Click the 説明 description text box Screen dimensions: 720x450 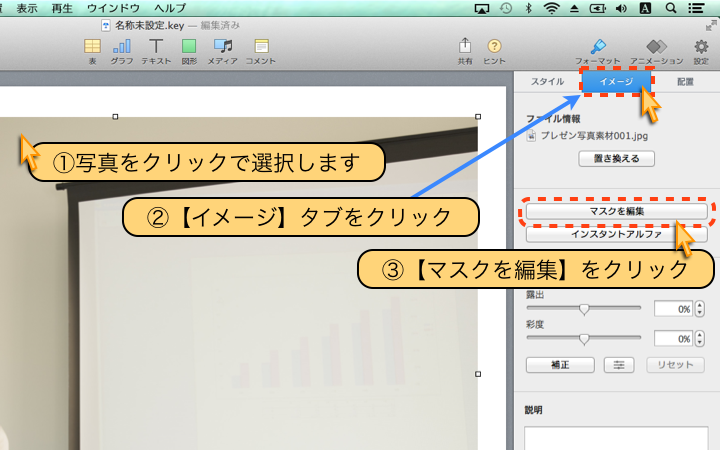pyautogui.click(x=616, y=439)
